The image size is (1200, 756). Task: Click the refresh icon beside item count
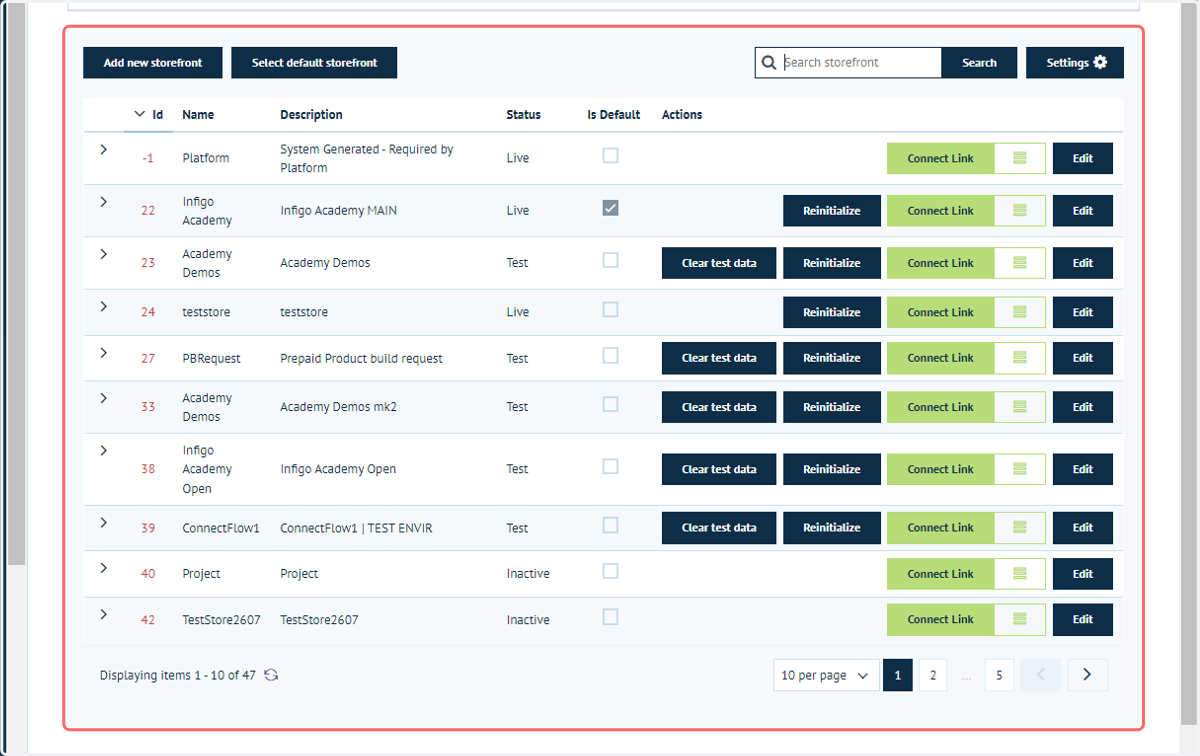pos(271,675)
